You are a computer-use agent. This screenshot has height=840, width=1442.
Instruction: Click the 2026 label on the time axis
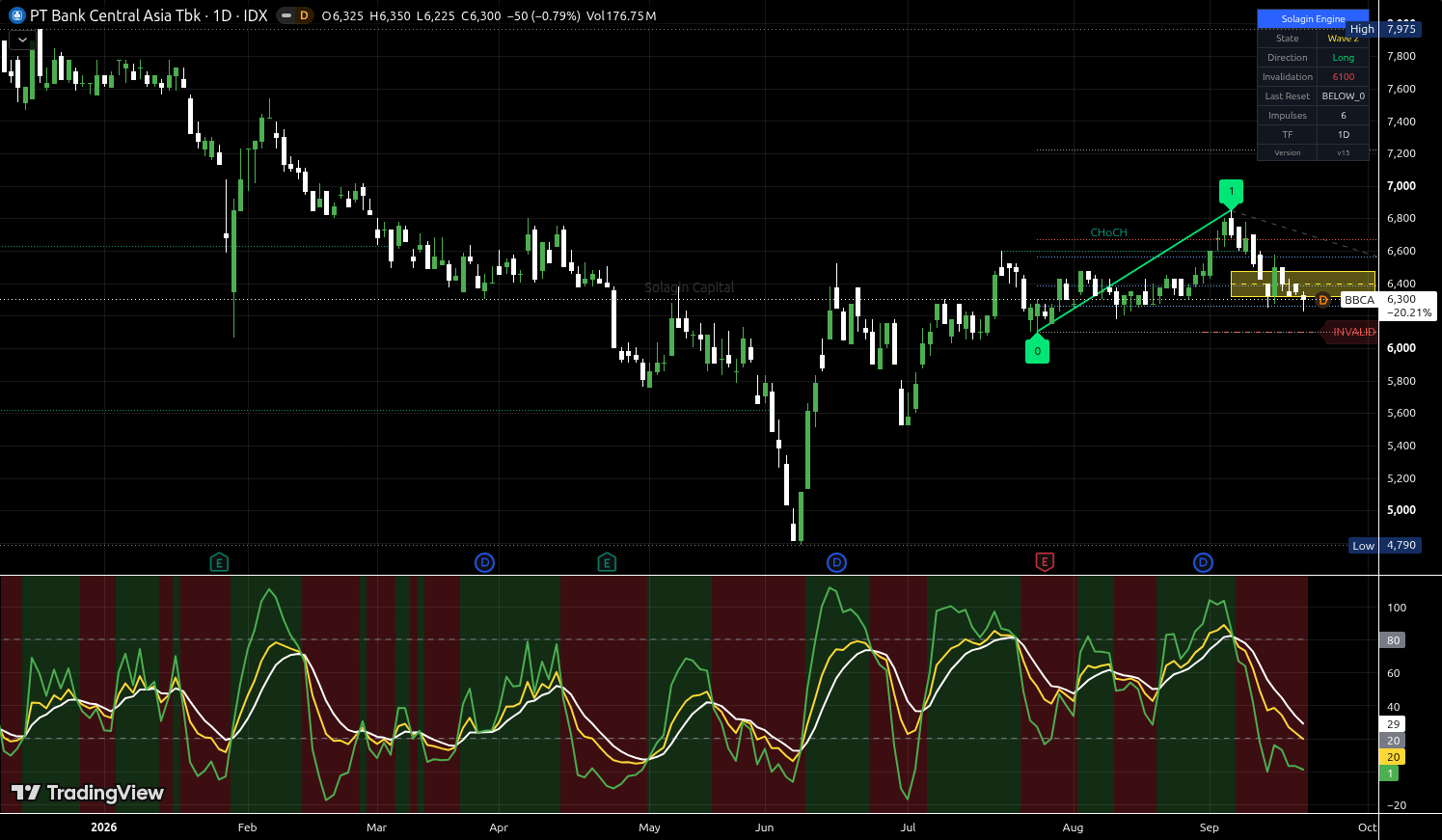pos(103,827)
